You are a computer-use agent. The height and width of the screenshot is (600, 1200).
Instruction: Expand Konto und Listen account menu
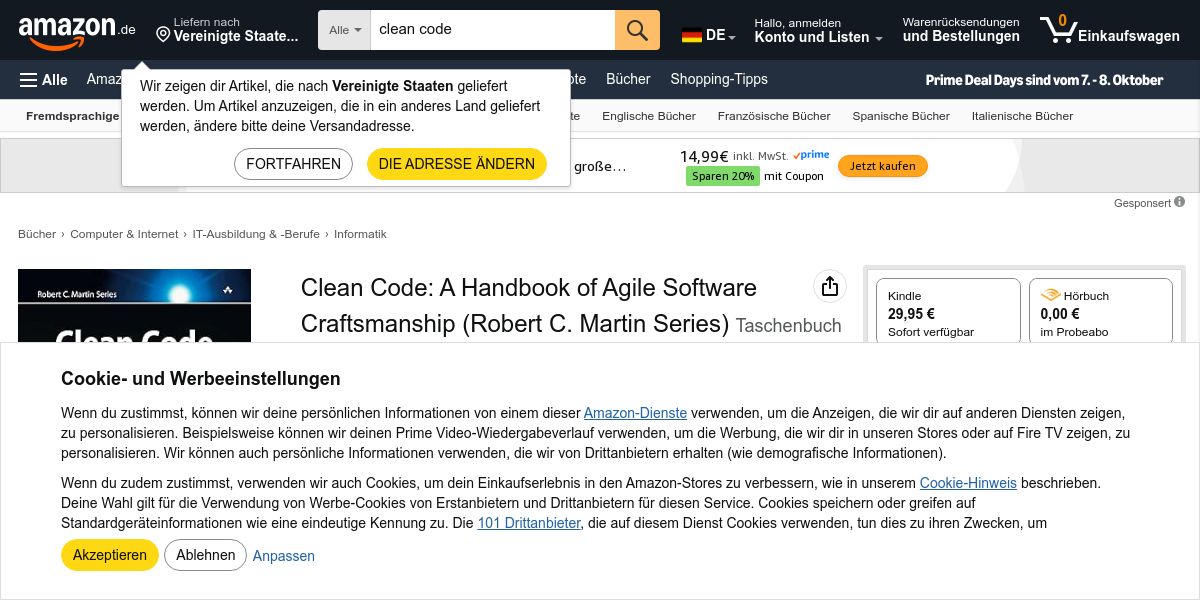[818, 30]
